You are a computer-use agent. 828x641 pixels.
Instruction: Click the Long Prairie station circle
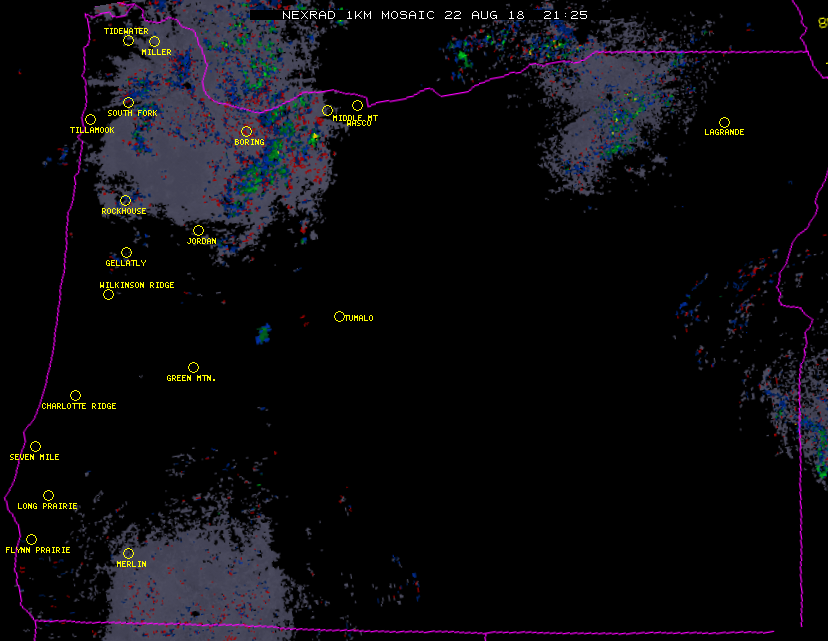(x=48, y=495)
